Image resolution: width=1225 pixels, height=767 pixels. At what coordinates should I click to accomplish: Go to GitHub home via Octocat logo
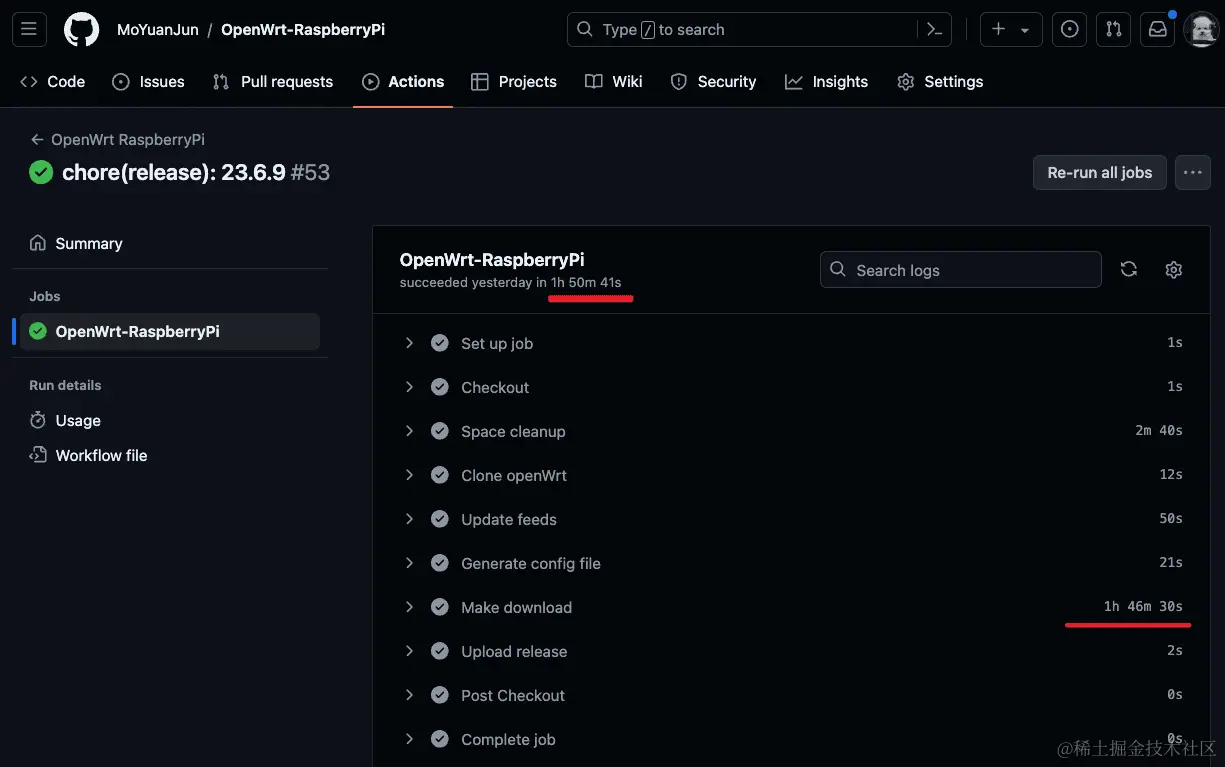[x=82, y=30]
